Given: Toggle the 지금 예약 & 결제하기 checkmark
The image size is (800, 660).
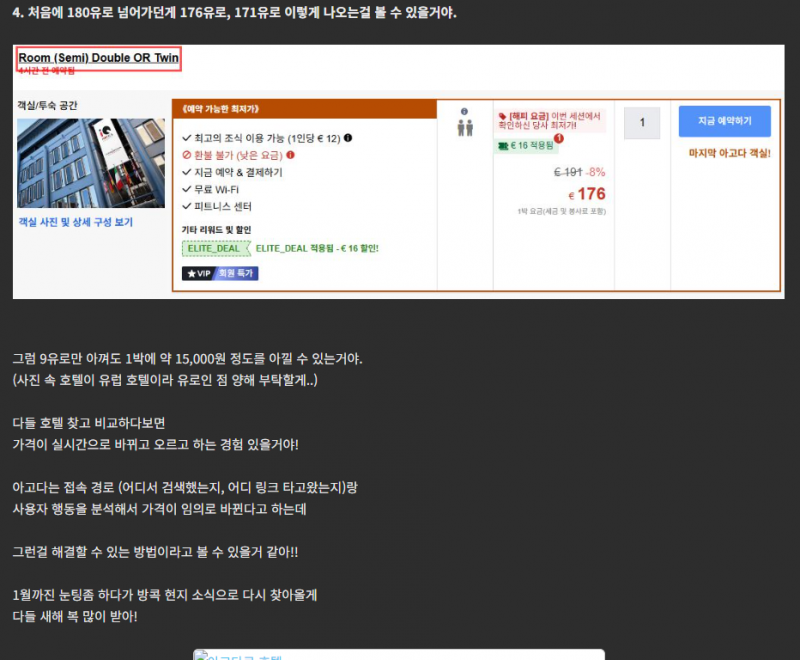Looking at the screenshot, I should [x=187, y=173].
